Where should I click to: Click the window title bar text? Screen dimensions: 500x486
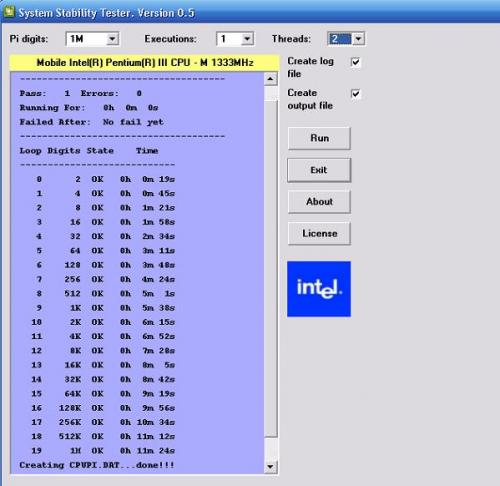point(106,13)
